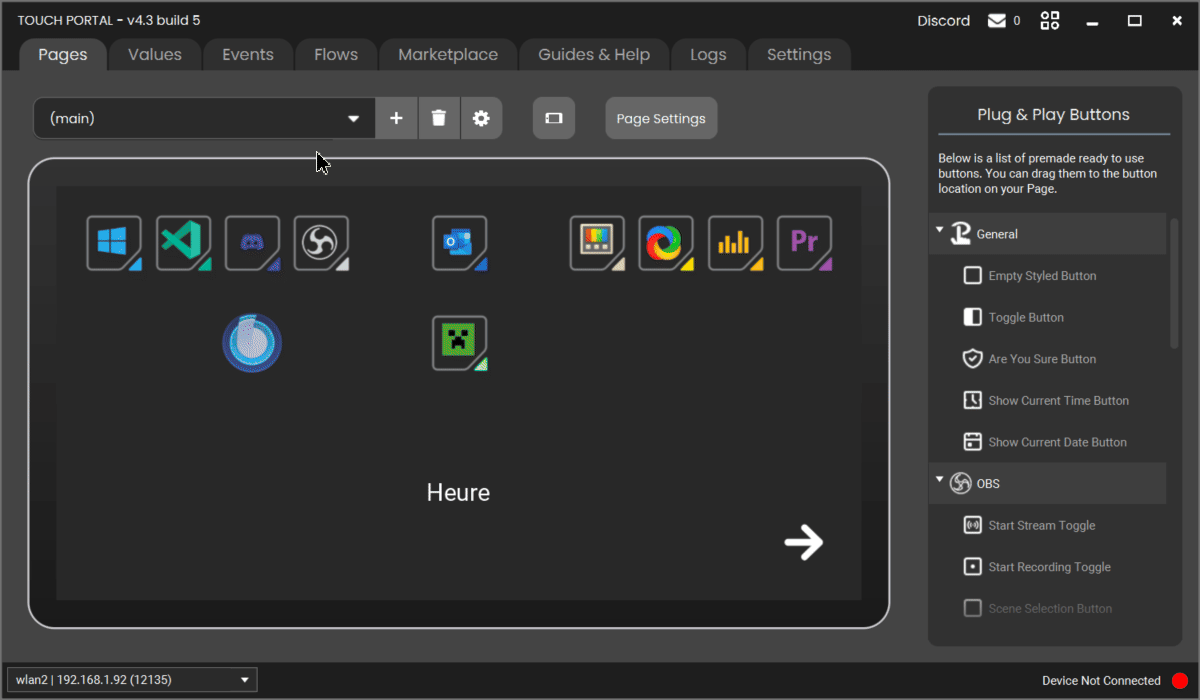
Task: Open the Discord link in title bar
Action: coord(944,20)
